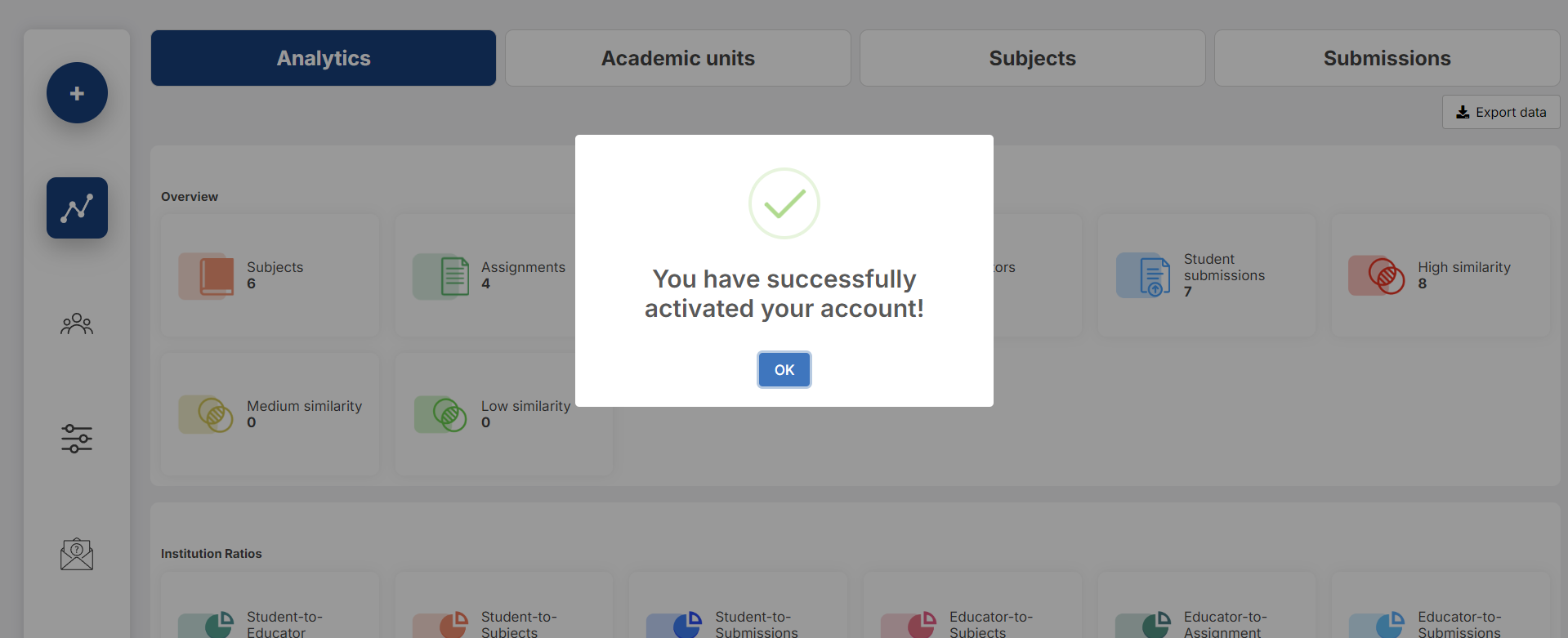The height and width of the screenshot is (638, 1568).
Task: Confirm the activation dialog with OK
Action: click(x=784, y=370)
